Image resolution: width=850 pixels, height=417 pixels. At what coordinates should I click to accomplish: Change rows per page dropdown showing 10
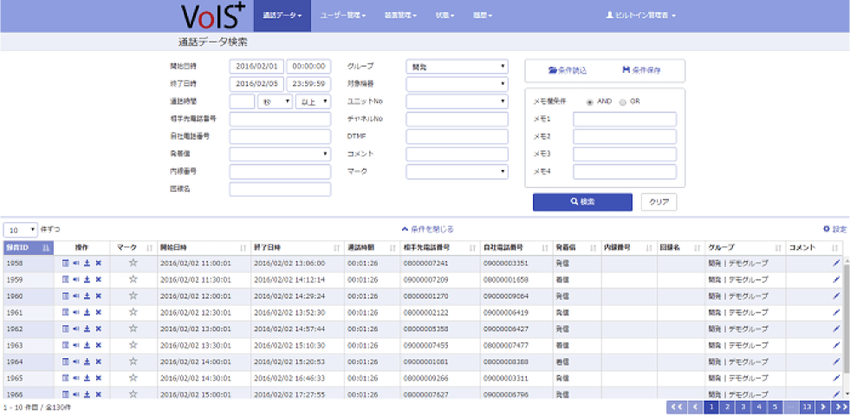point(21,230)
